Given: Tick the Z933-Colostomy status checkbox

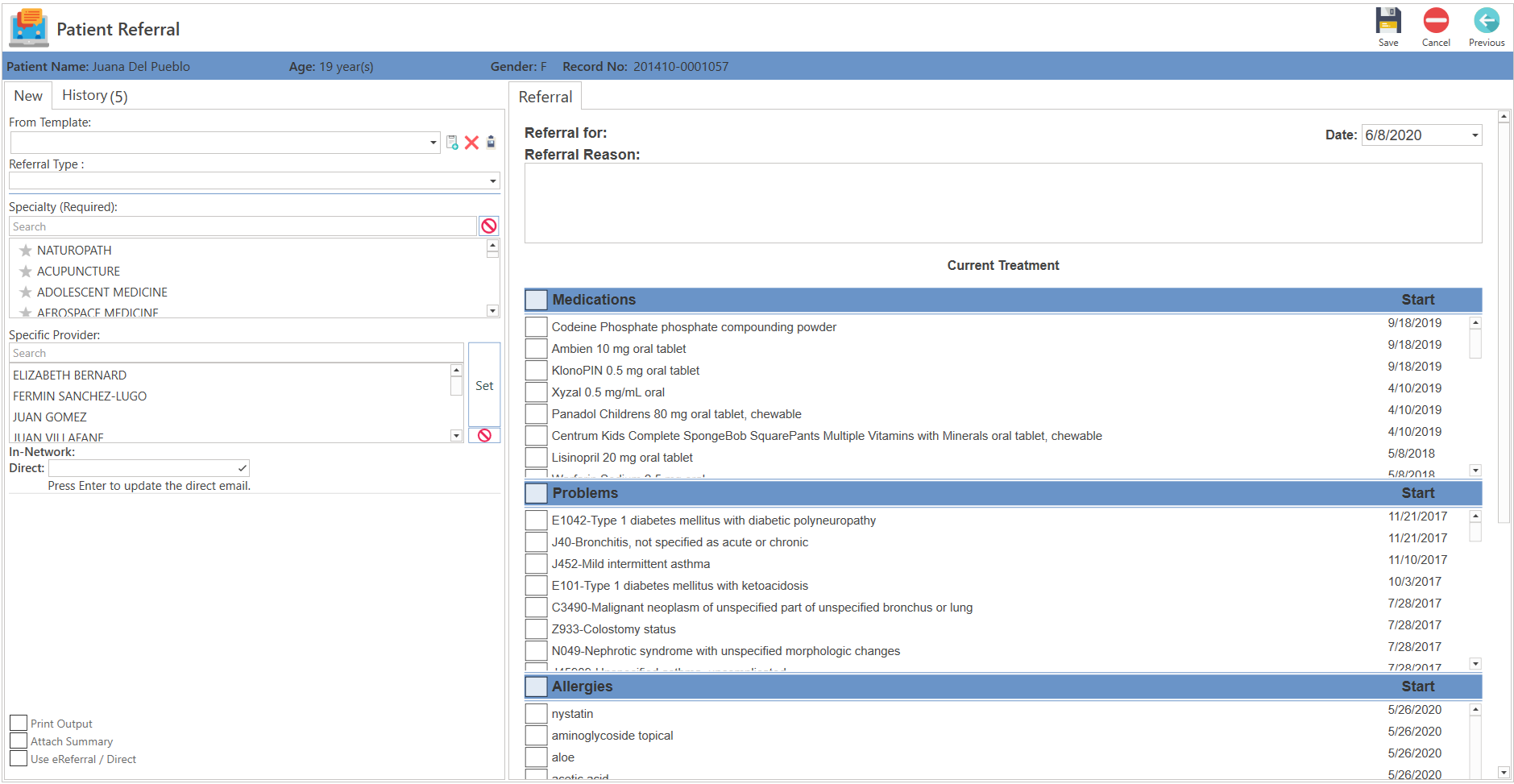Looking at the screenshot, I should 536,629.
